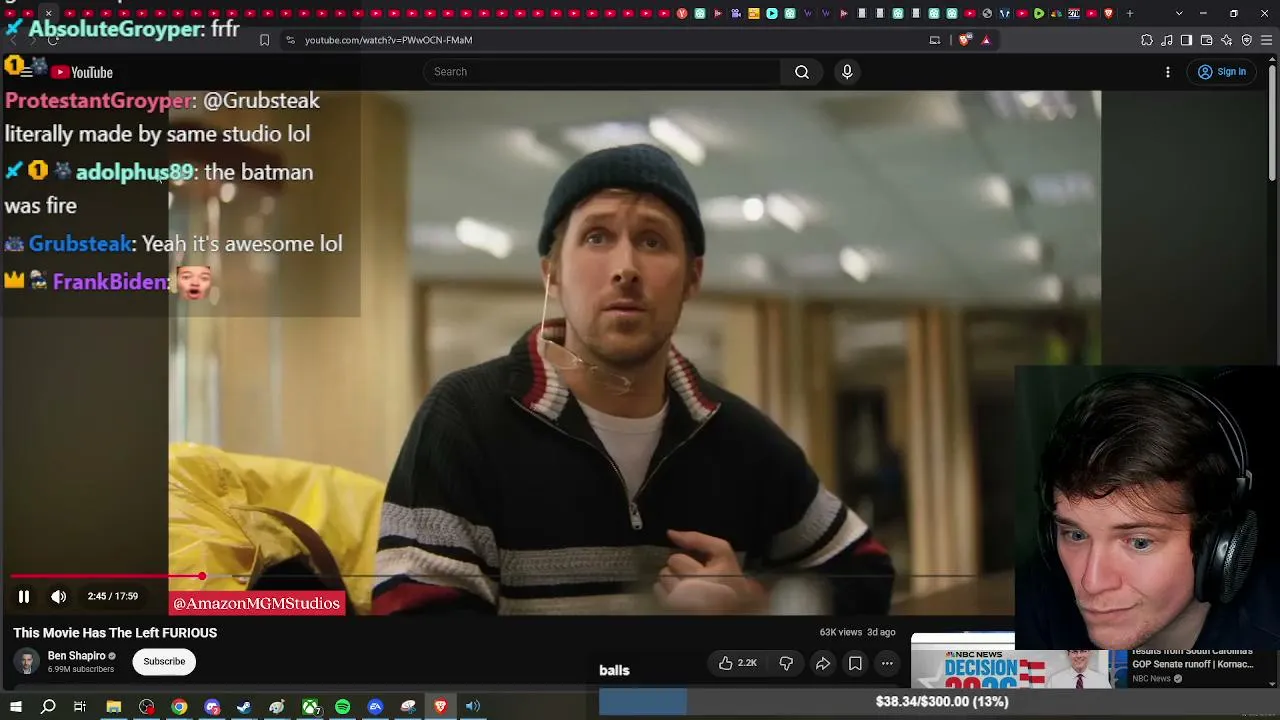Open the Ben Shapiro channel name link
The width and height of the screenshot is (1280, 720).
pos(76,656)
